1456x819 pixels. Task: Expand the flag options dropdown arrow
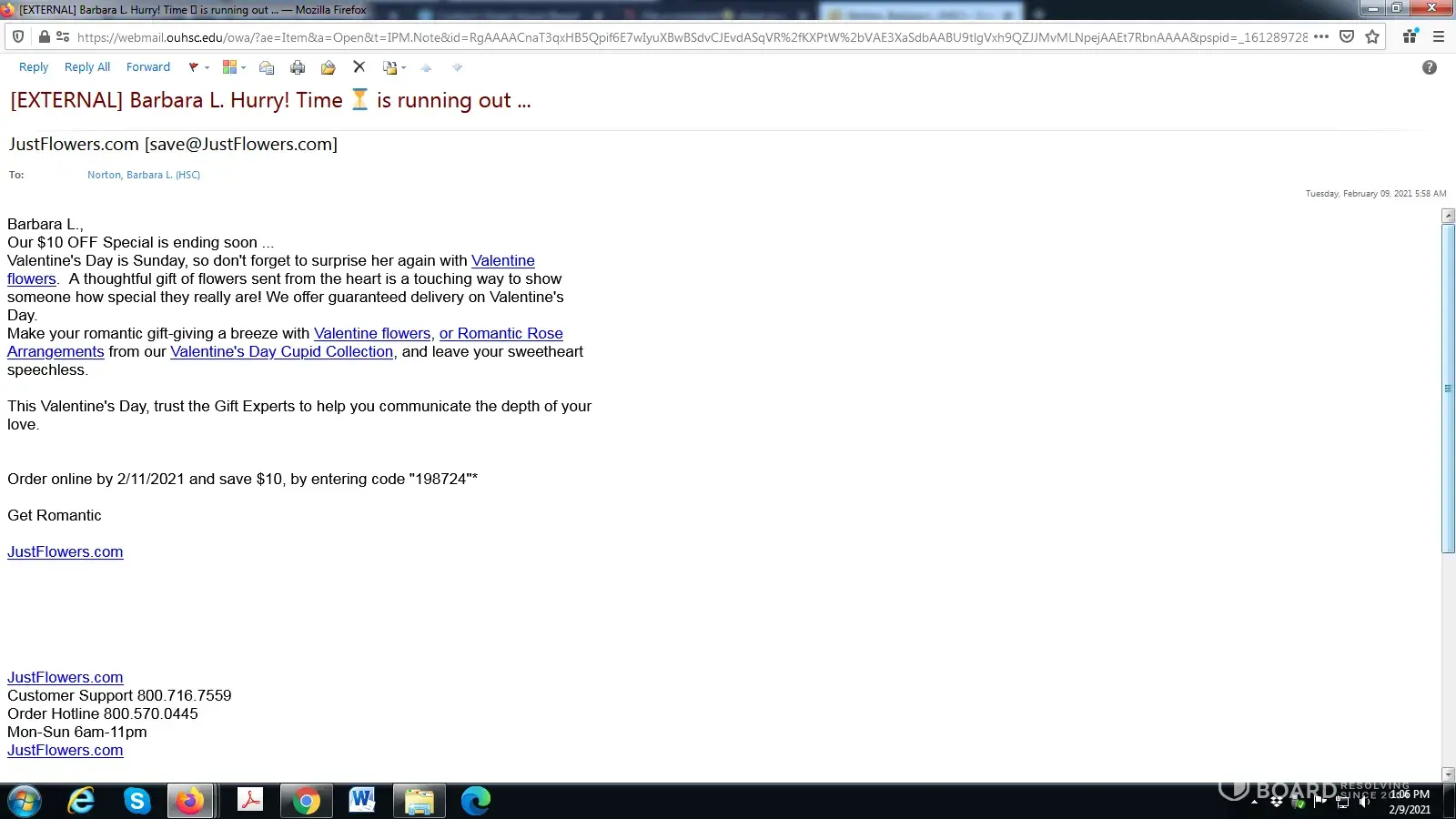(207, 67)
